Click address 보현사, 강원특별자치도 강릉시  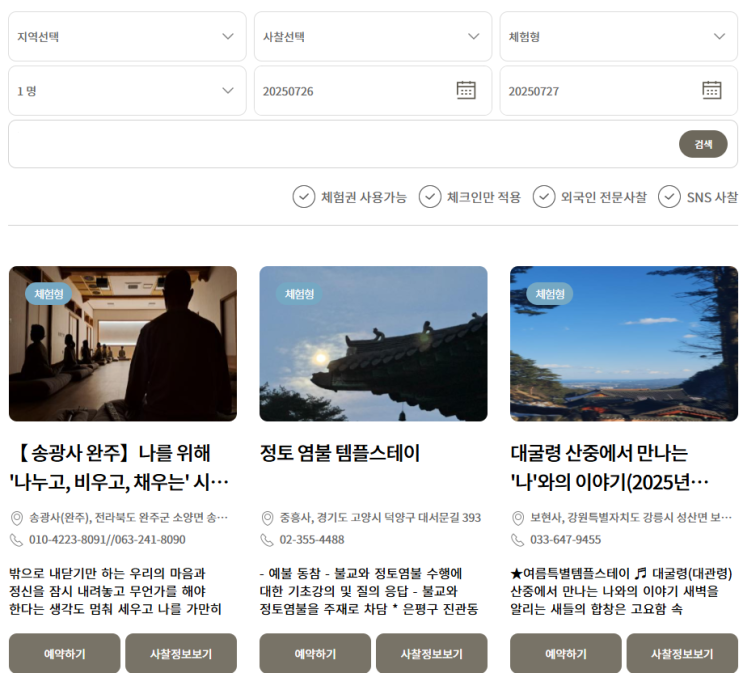631,518
